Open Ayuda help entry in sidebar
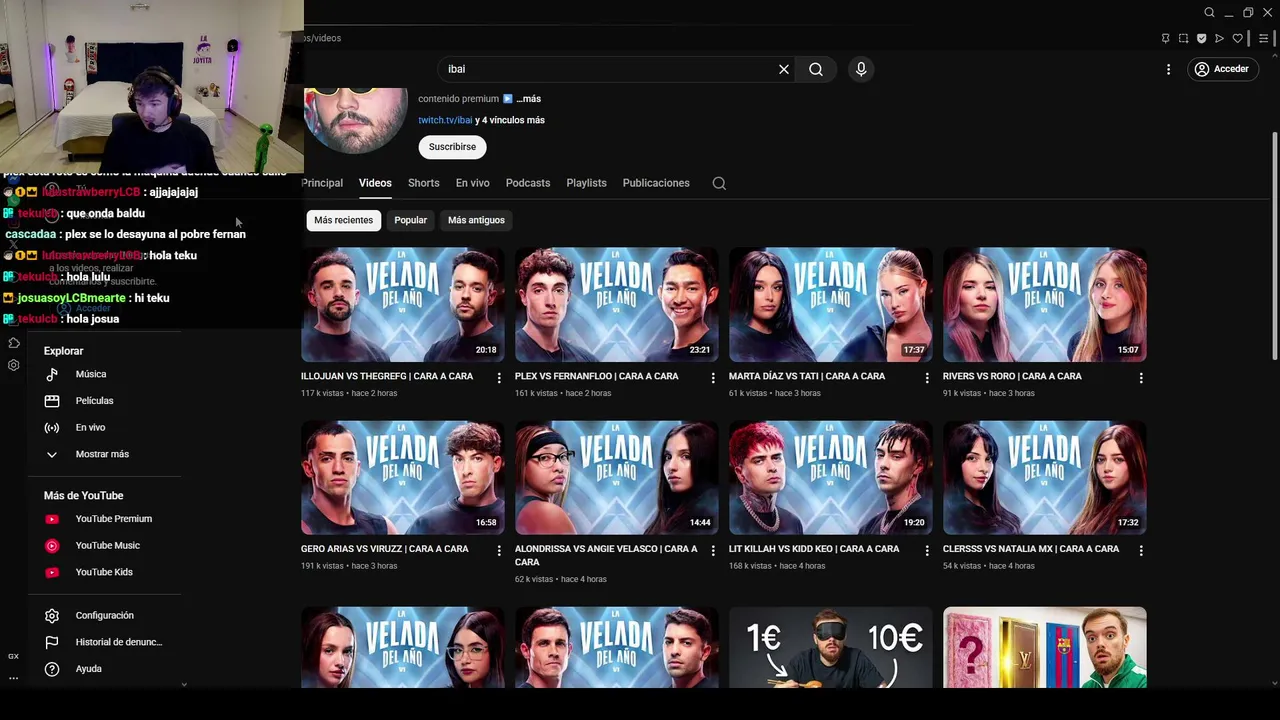Viewport: 1280px width, 720px height. [x=88, y=669]
